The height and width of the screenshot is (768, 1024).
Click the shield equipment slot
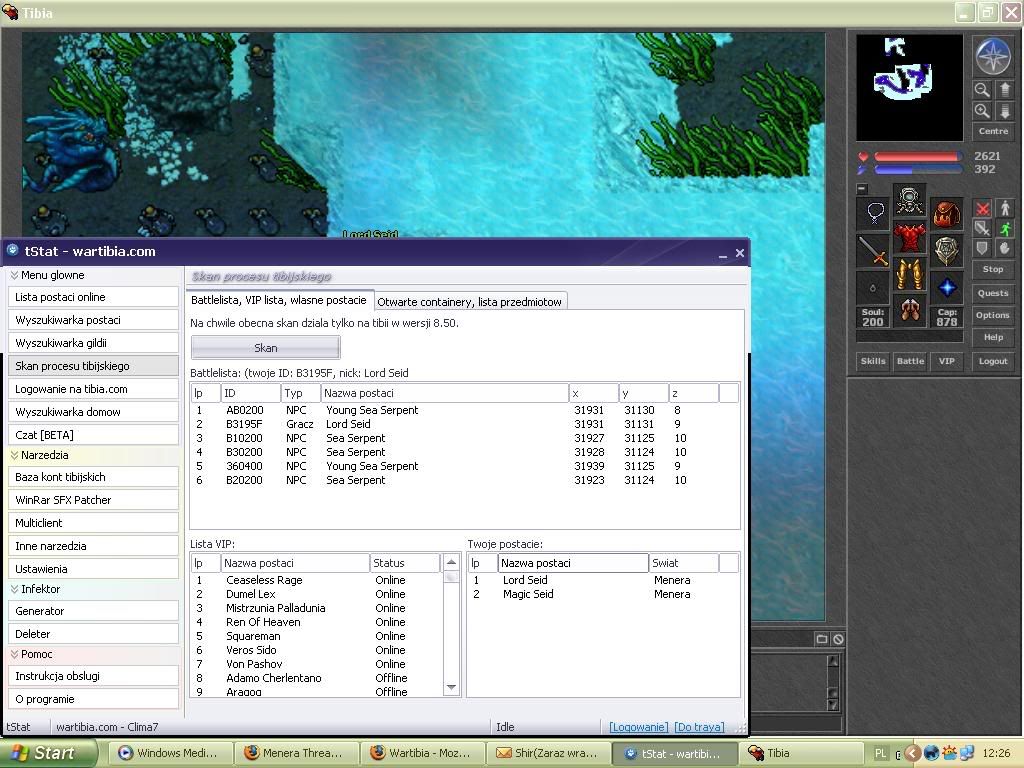pos(946,250)
